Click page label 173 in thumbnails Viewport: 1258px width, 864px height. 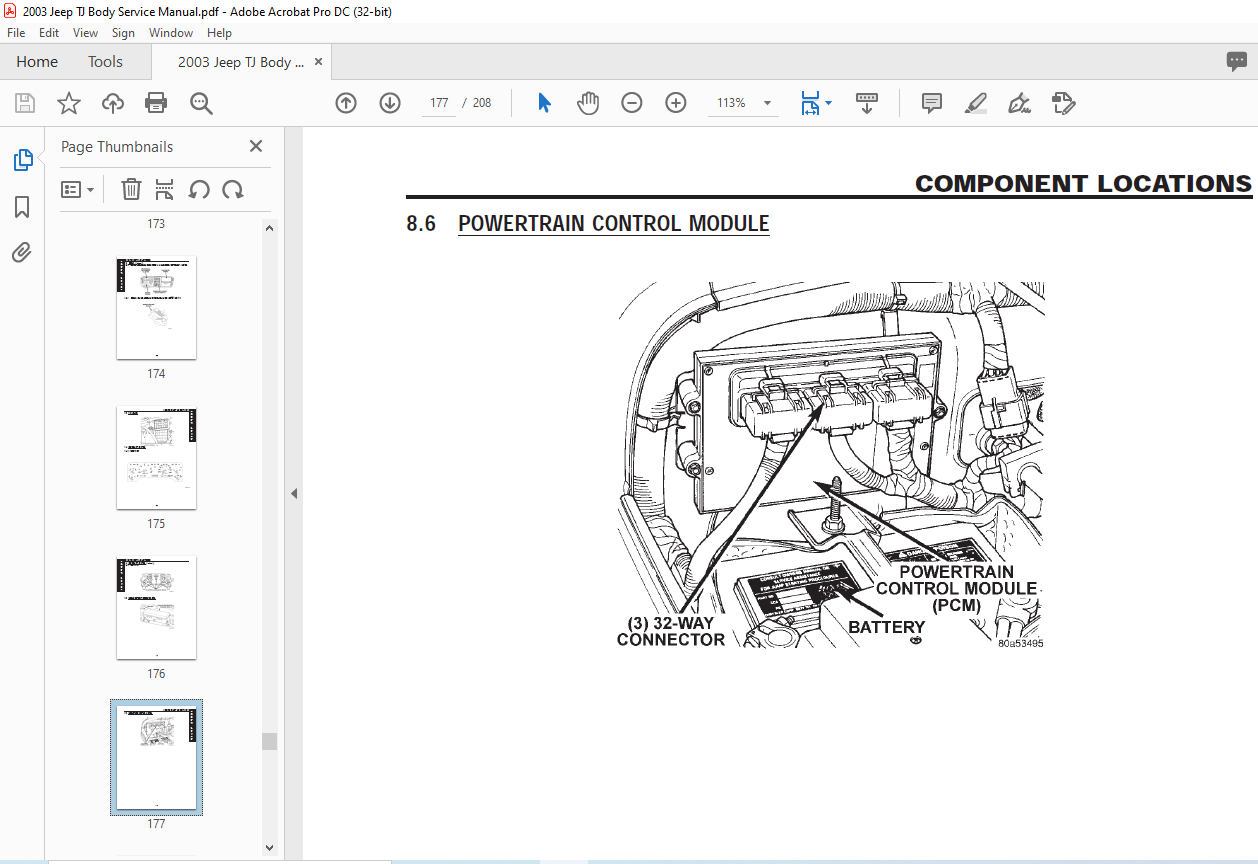click(x=156, y=224)
